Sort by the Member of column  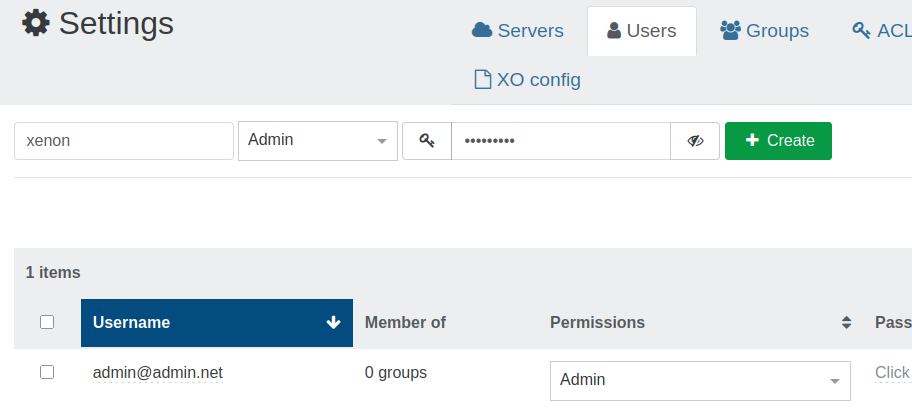(x=405, y=322)
